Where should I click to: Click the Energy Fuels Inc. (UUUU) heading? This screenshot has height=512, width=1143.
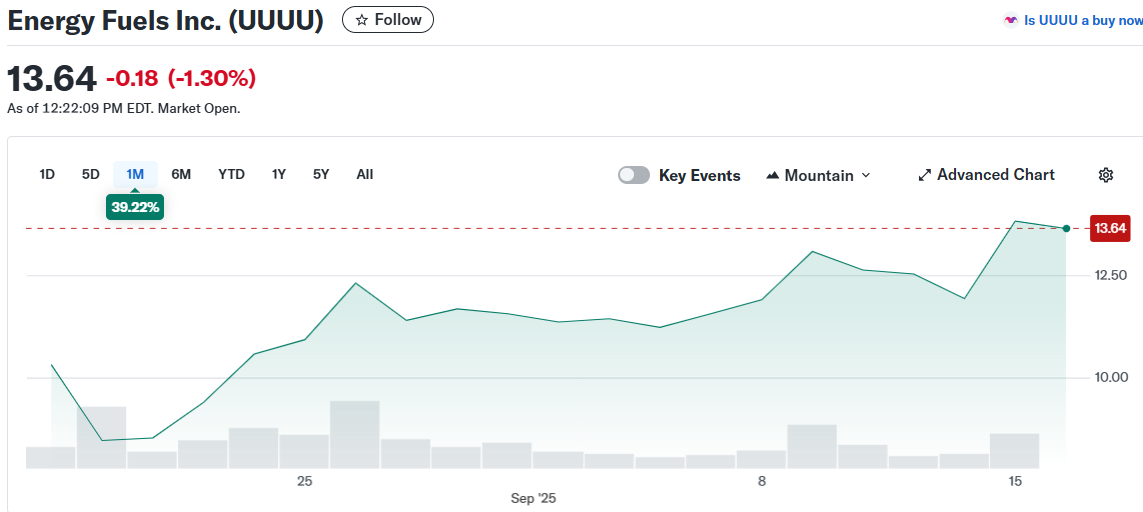[x=165, y=20]
